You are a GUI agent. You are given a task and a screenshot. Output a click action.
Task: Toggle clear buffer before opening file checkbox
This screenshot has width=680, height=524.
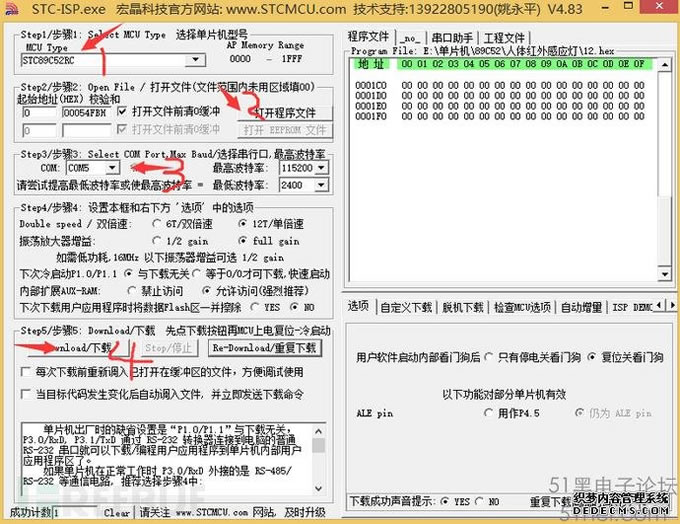(123, 113)
